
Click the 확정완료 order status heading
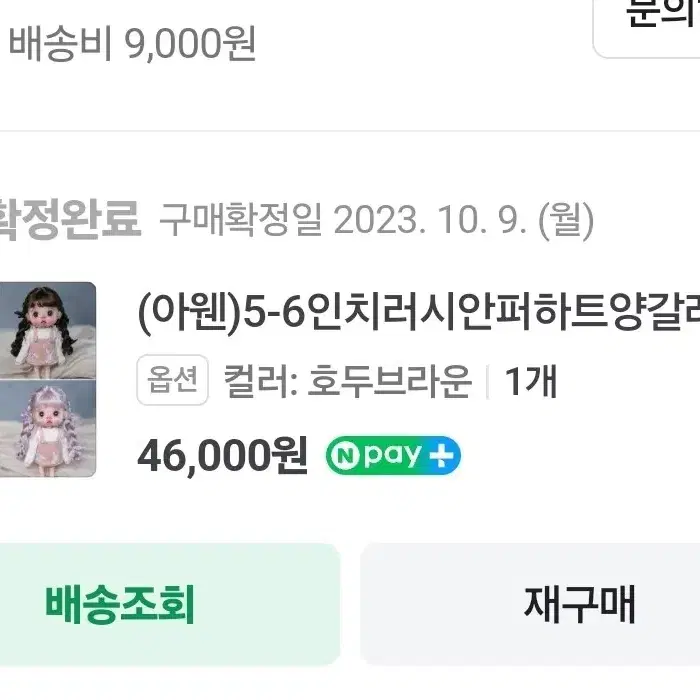70,220
